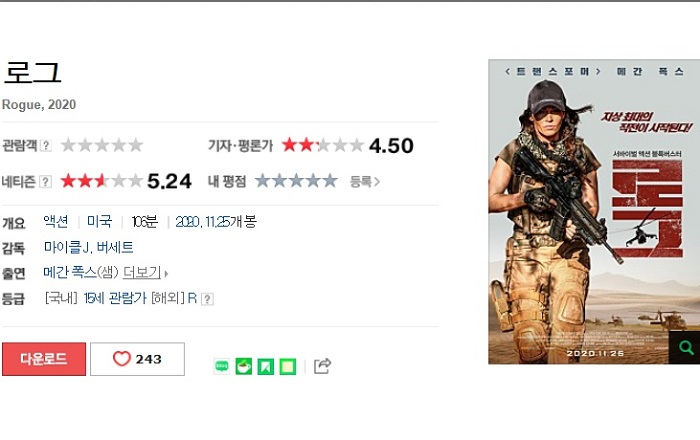The image size is (700, 440).
Task: Click the question mark beside R rating
Action: click(207, 299)
